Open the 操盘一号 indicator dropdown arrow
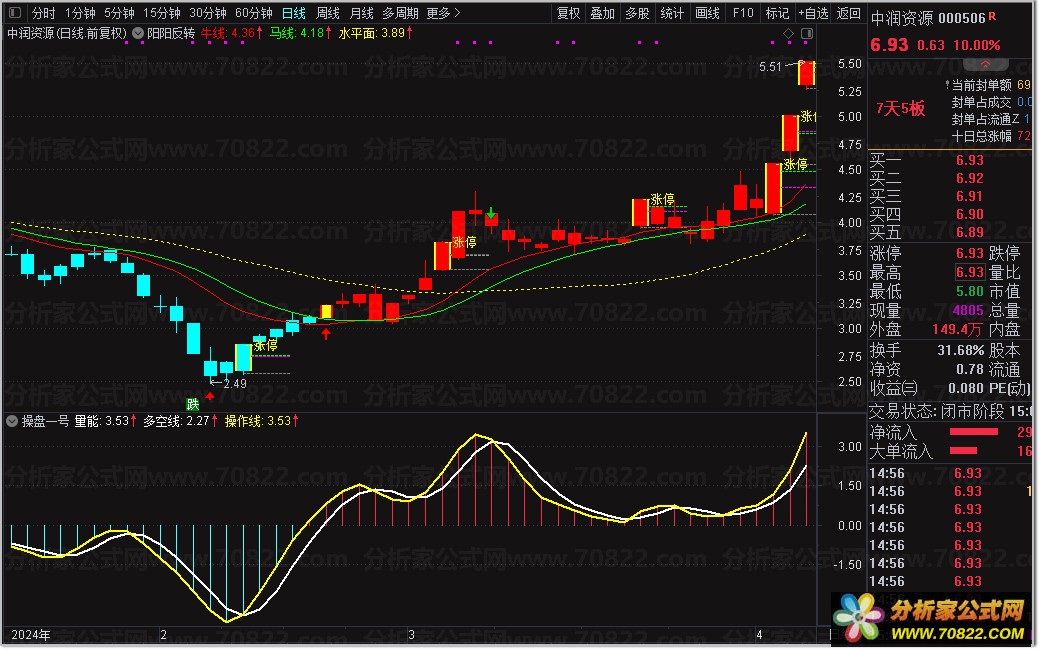The height and width of the screenshot is (650, 1041). click(x=12, y=421)
